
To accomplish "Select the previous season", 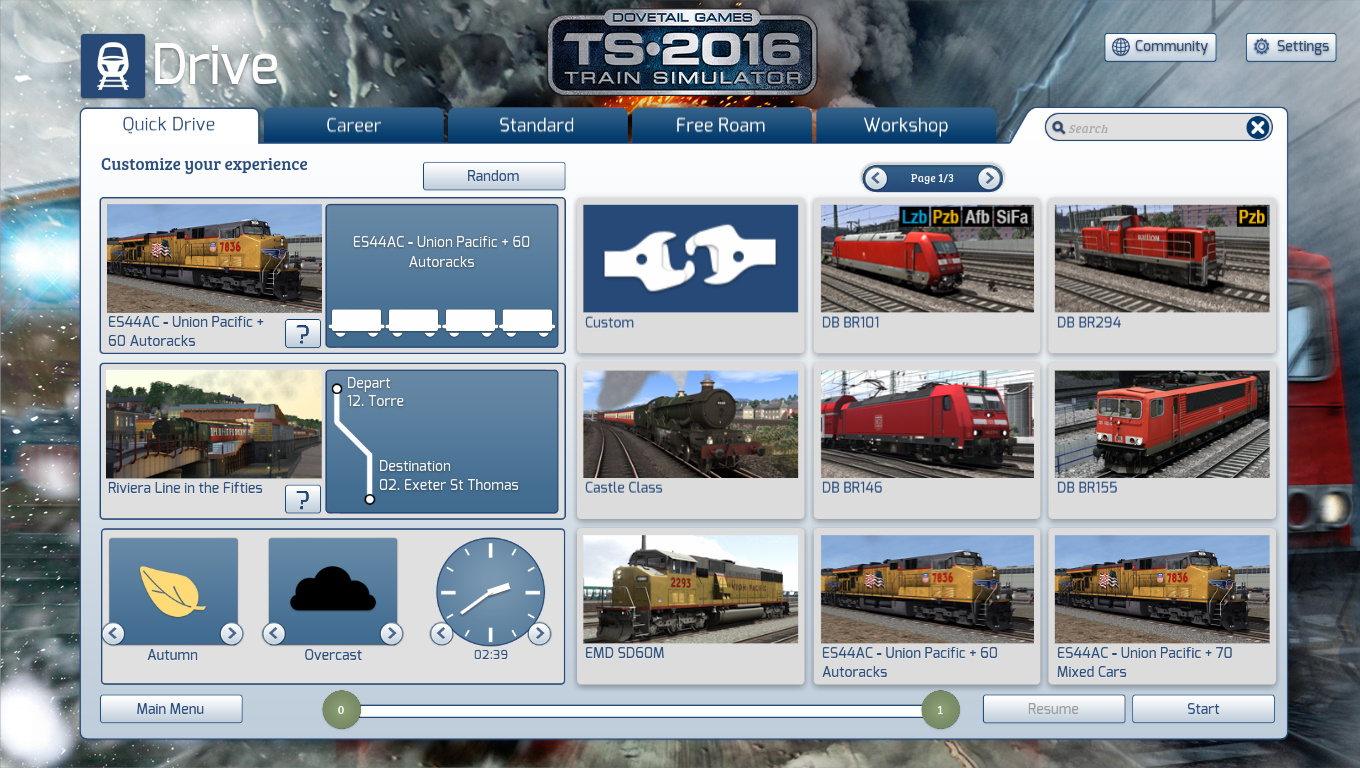I will [x=114, y=633].
